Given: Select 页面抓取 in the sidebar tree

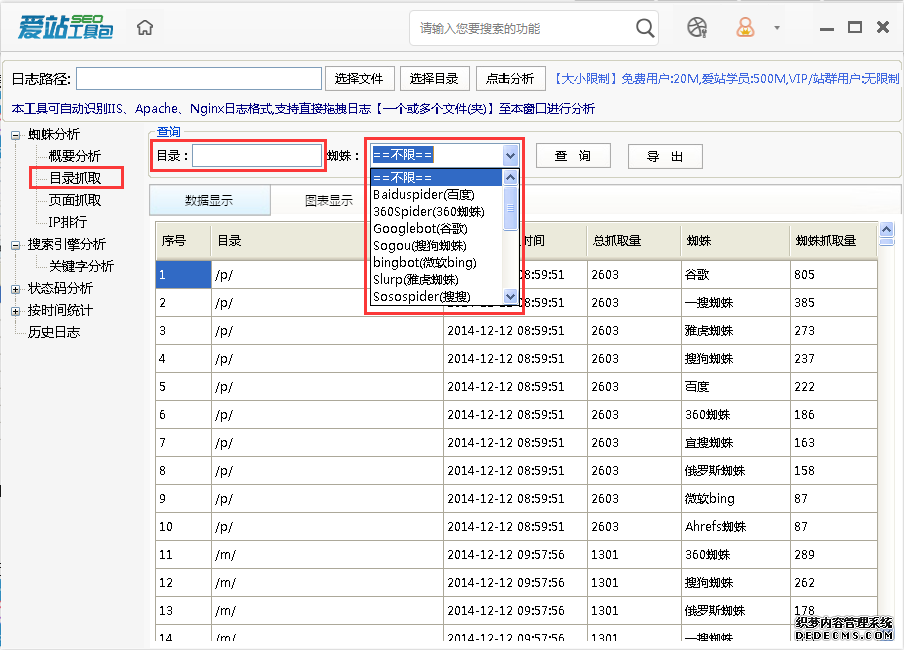Looking at the screenshot, I should [x=75, y=200].
